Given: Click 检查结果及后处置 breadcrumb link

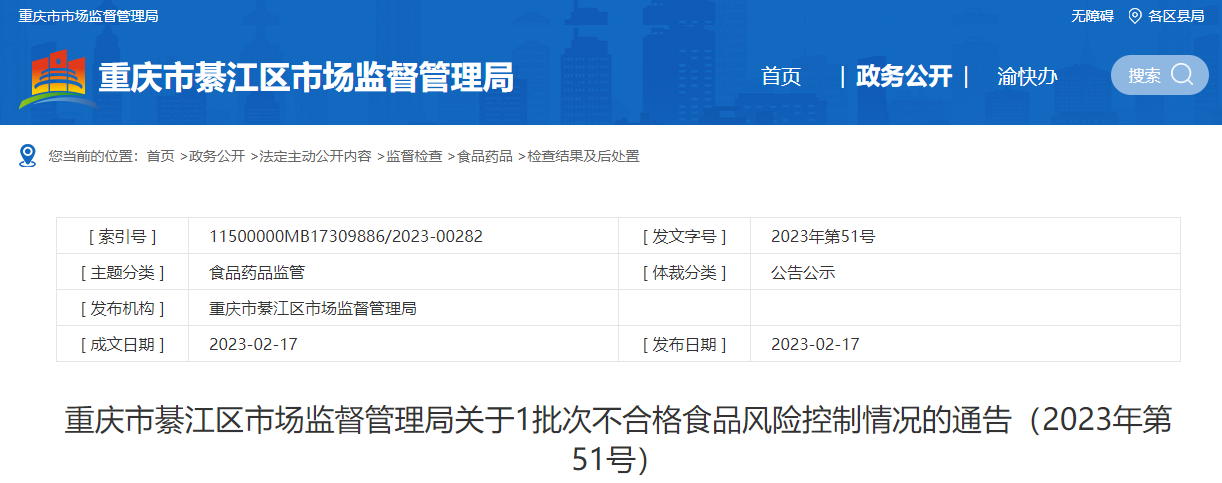Looking at the screenshot, I should tap(583, 156).
